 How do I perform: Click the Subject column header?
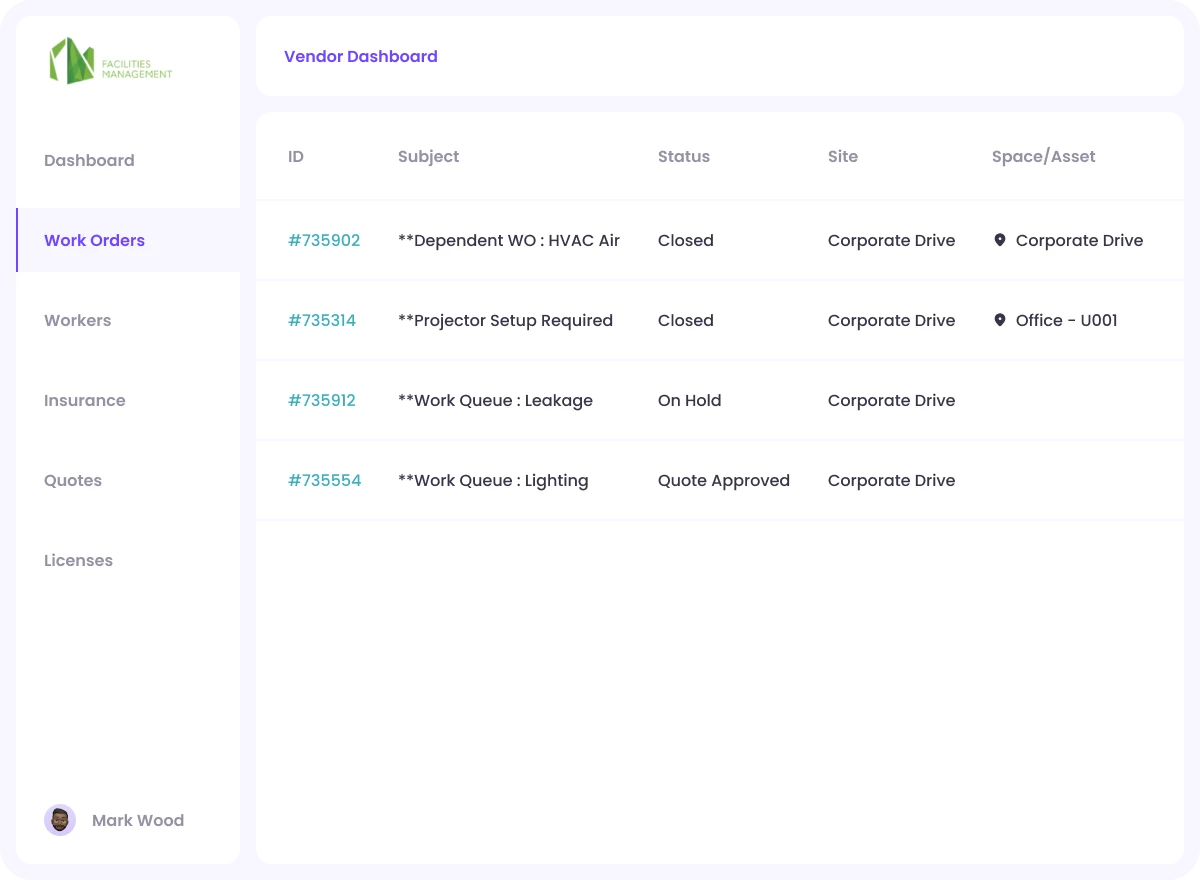coord(428,156)
